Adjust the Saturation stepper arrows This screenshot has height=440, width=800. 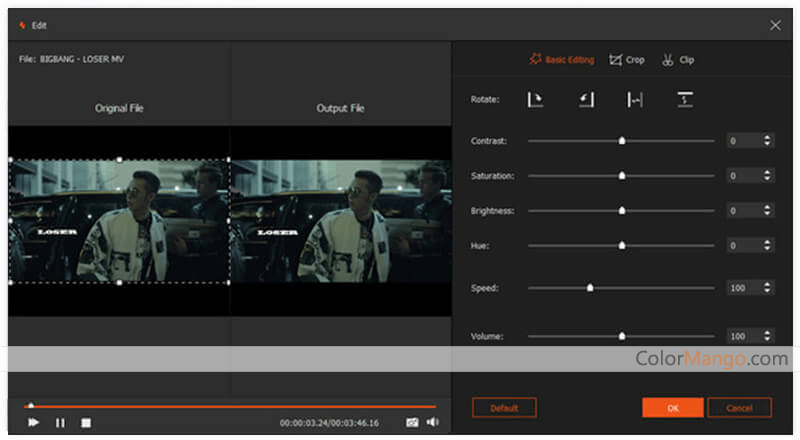(767, 176)
